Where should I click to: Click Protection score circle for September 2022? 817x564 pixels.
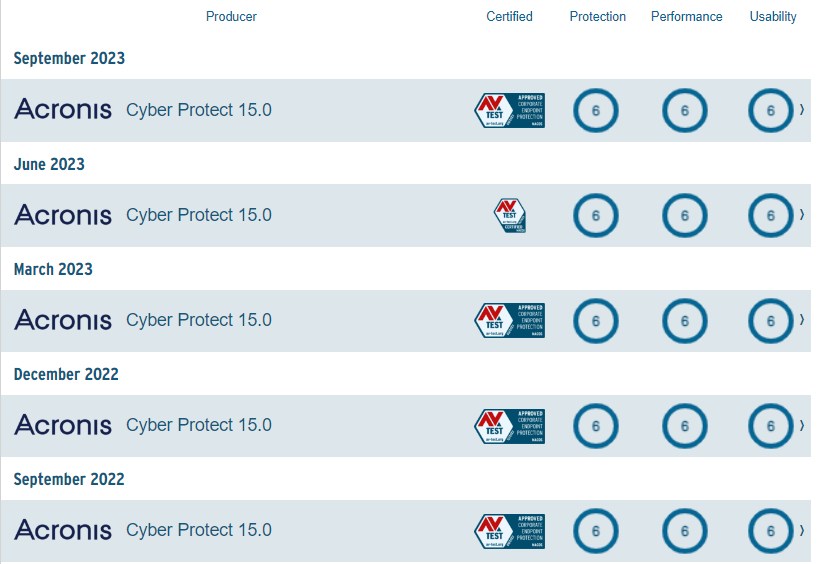click(x=596, y=531)
